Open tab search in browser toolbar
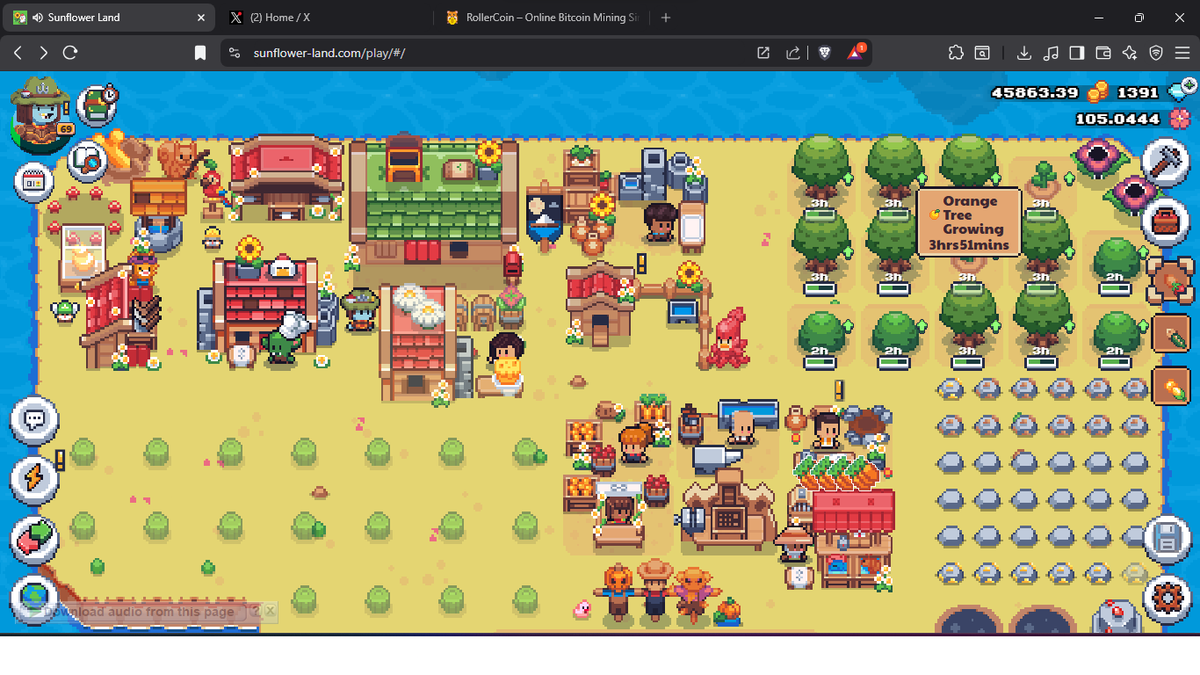The width and height of the screenshot is (1200, 675). point(982,52)
